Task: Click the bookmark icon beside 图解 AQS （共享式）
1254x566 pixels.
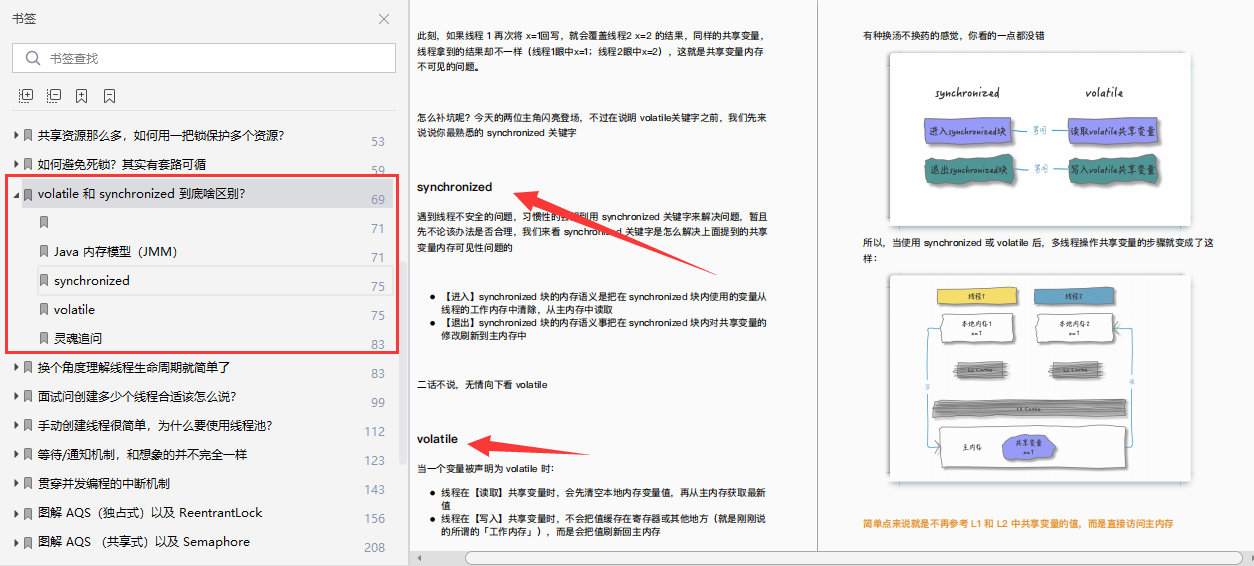Action: pos(28,542)
